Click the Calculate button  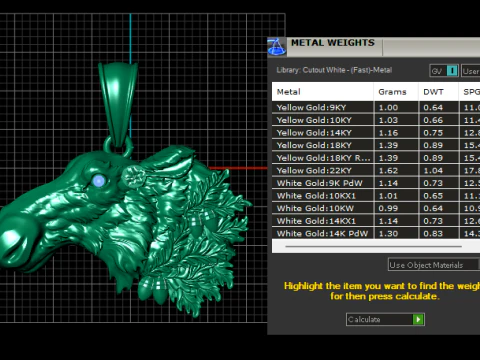pos(385,319)
